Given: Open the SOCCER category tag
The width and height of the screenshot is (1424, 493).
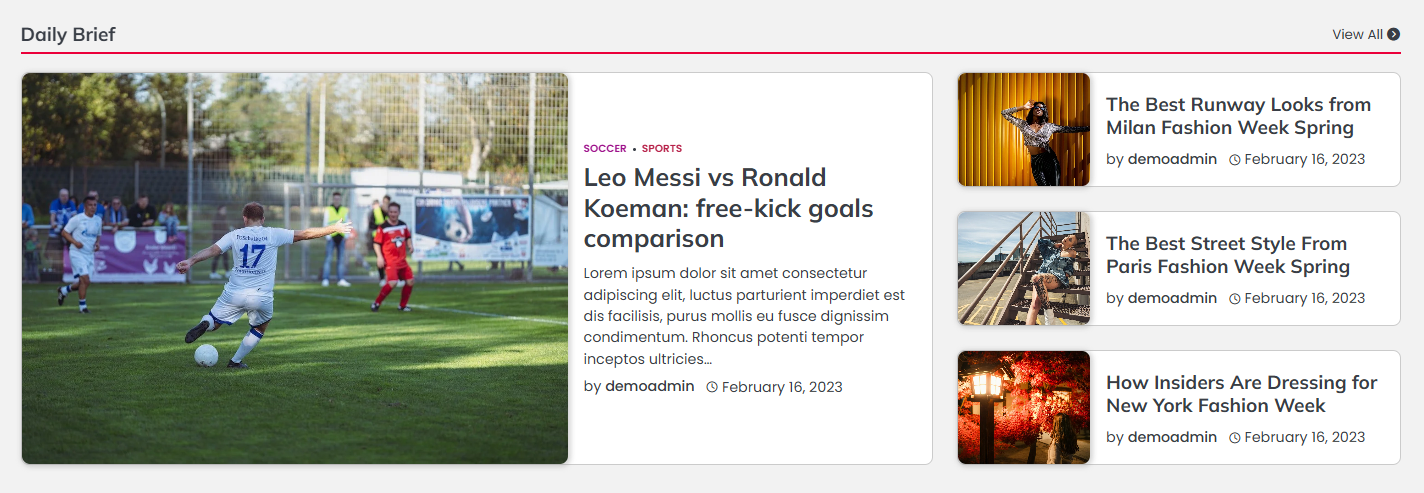Looking at the screenshot, I should click(x=605, y=149).
